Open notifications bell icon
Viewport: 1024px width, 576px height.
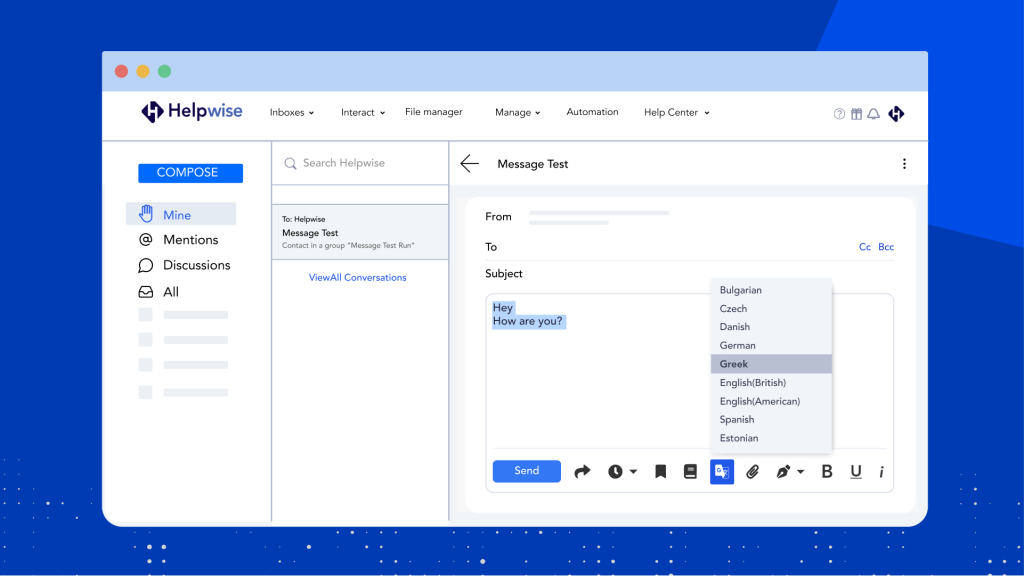[873, 114]
